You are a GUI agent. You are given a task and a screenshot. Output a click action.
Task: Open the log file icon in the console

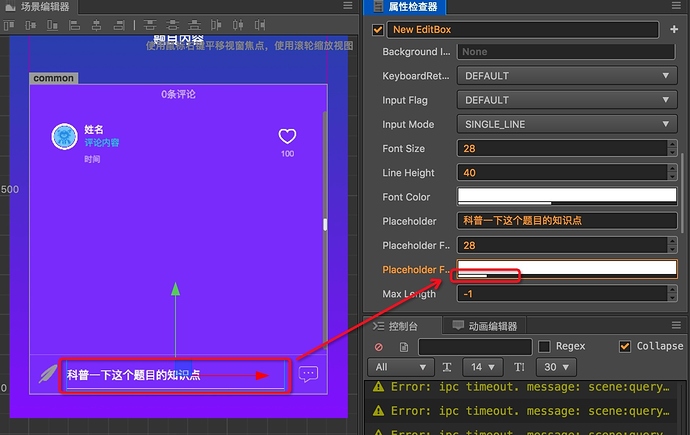pyautogui.click(x=404, y=347)
